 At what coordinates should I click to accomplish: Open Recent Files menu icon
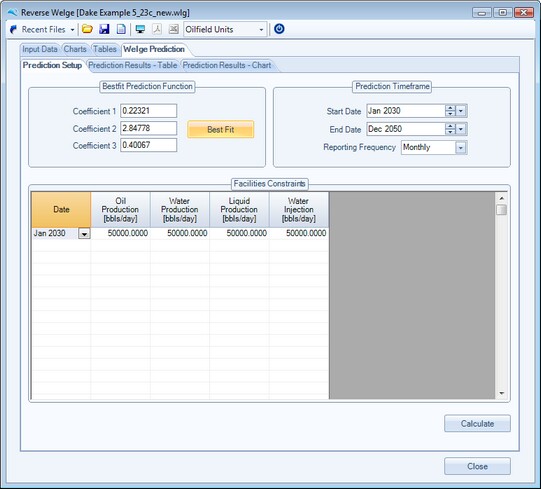coord(13,30)
